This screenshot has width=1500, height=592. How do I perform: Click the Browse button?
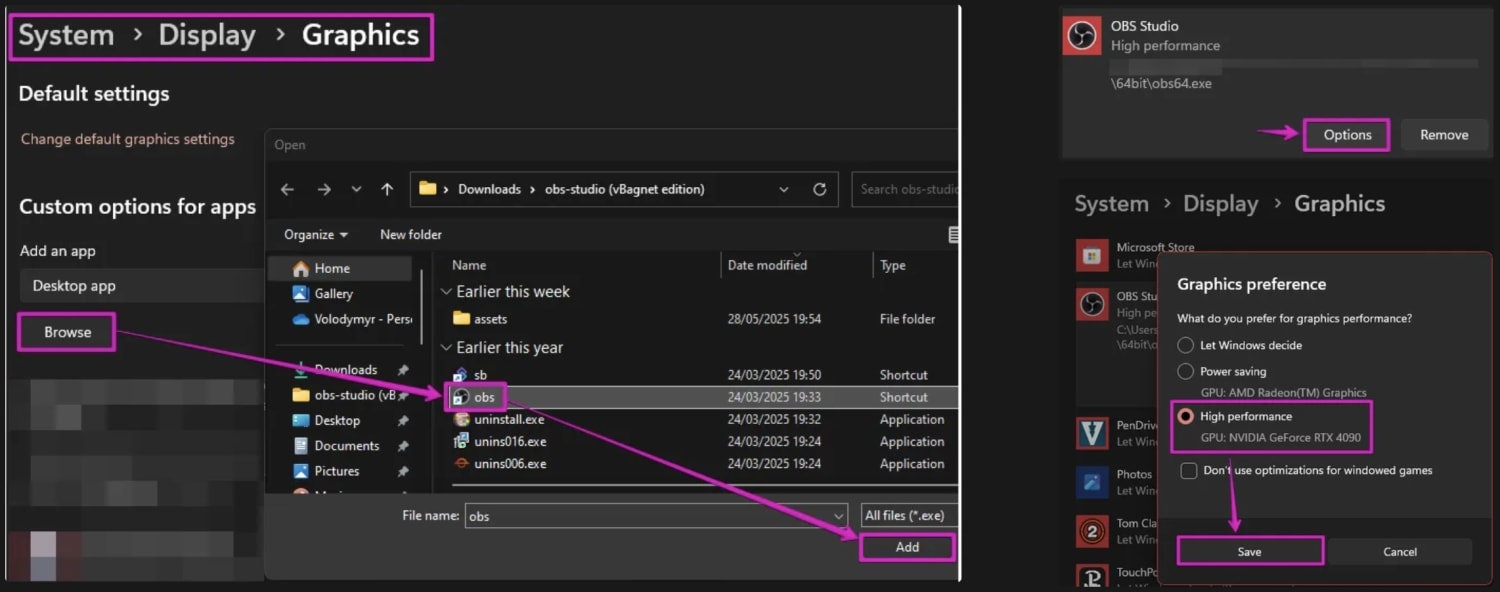tap(67, 332)
